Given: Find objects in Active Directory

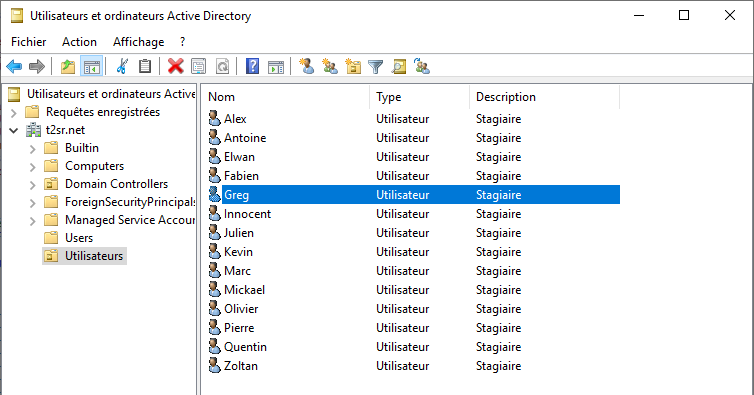Looking at the screenshot, I should coord(399,66).
